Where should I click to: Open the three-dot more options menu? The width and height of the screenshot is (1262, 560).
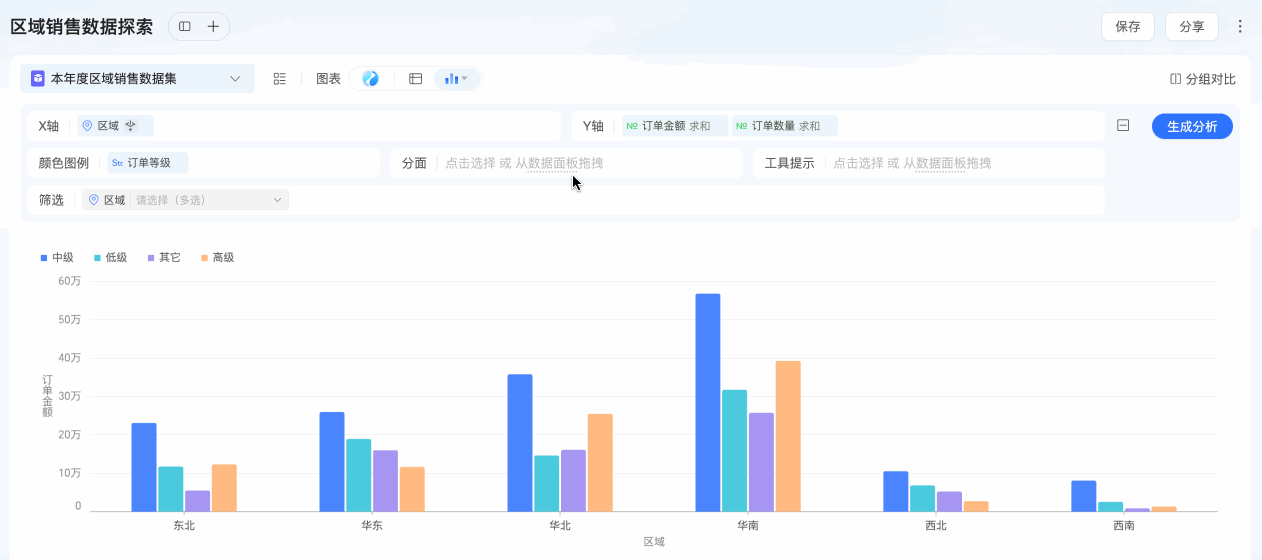click(x=1240, y=27)
